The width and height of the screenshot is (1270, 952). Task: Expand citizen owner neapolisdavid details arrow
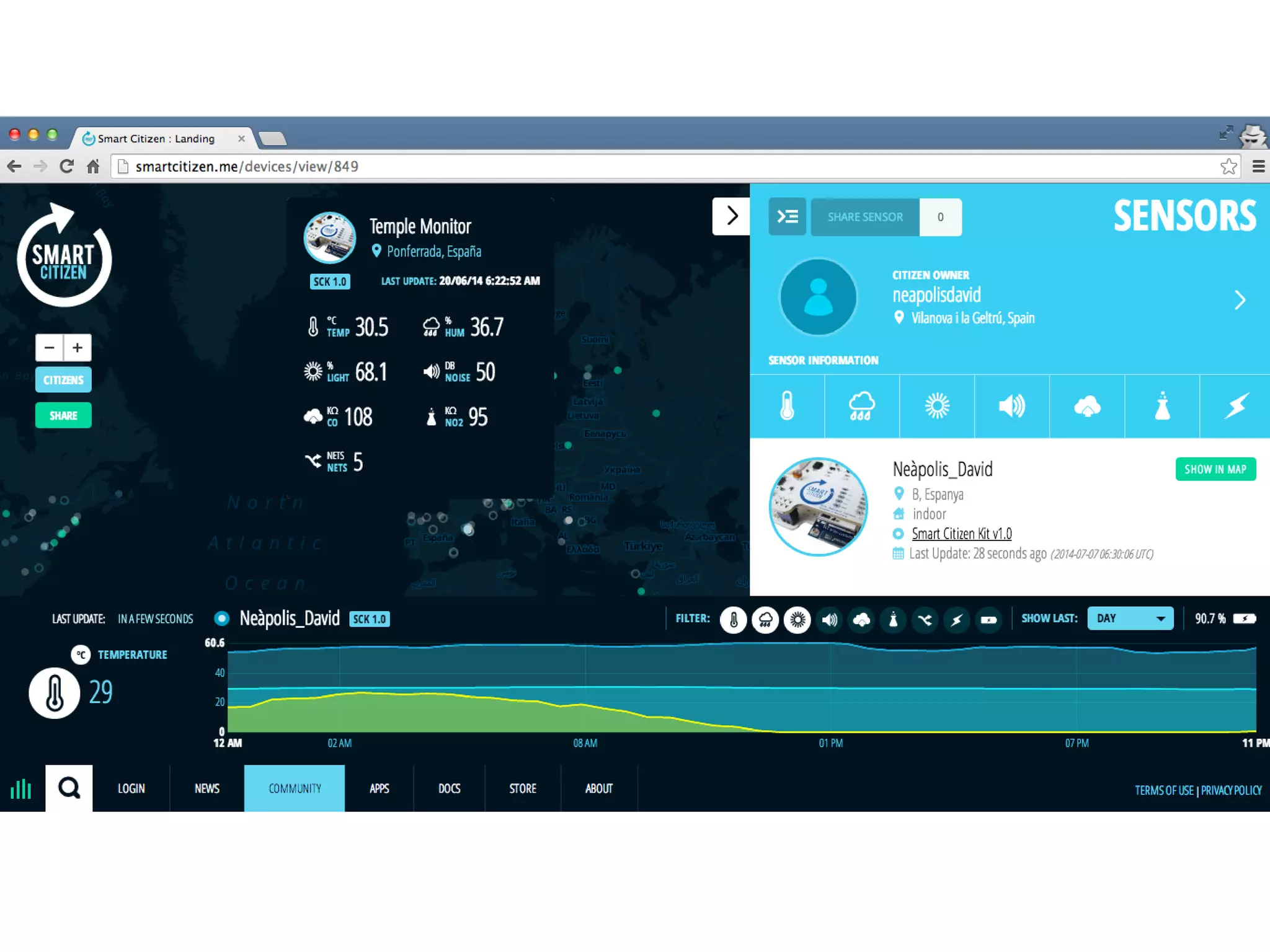(1240, 300)
